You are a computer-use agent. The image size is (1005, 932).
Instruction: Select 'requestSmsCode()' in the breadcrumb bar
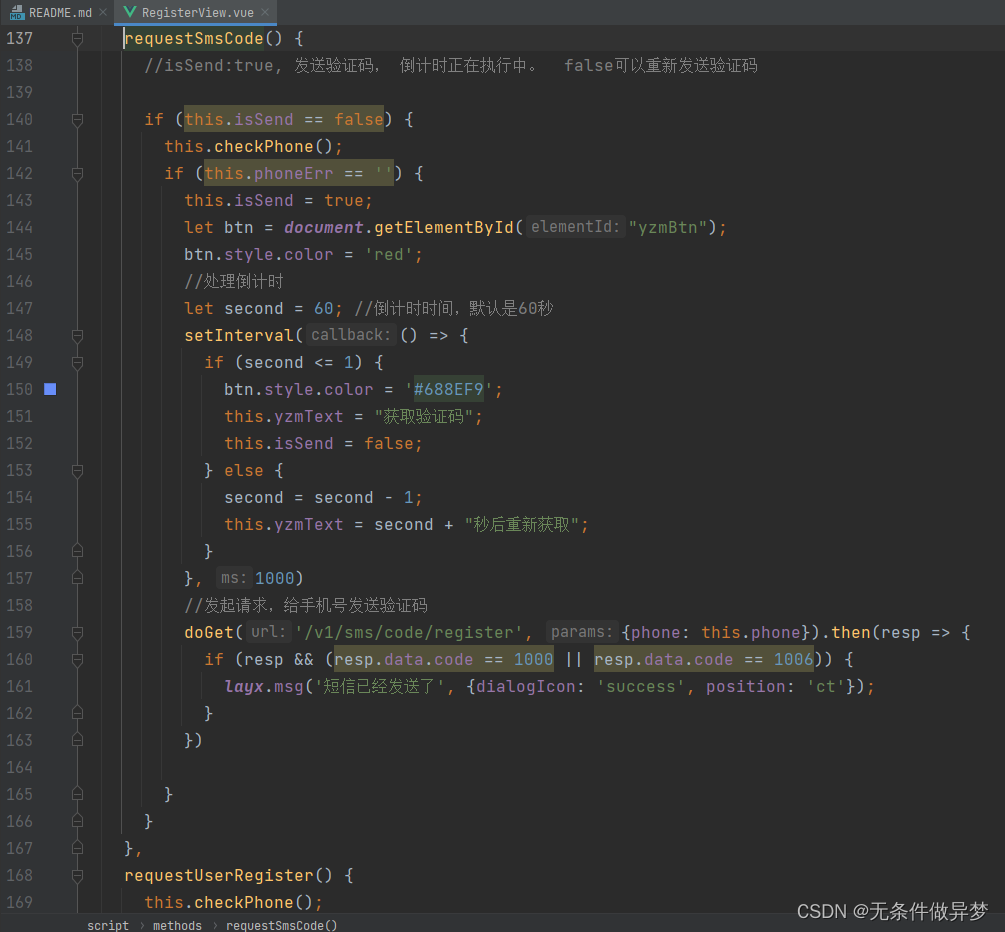point(281,925)
